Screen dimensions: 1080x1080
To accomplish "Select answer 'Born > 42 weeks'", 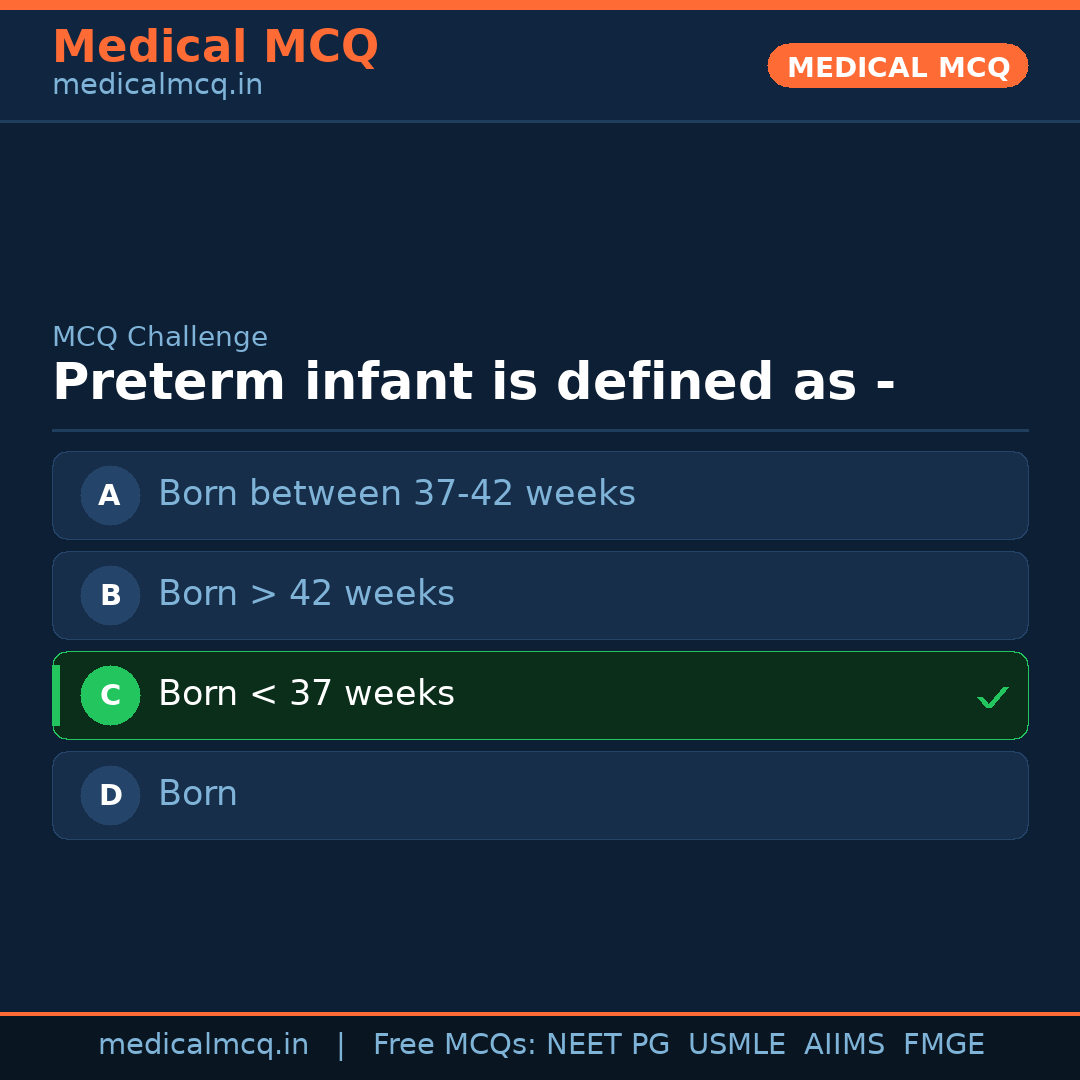I will [306, 594].
